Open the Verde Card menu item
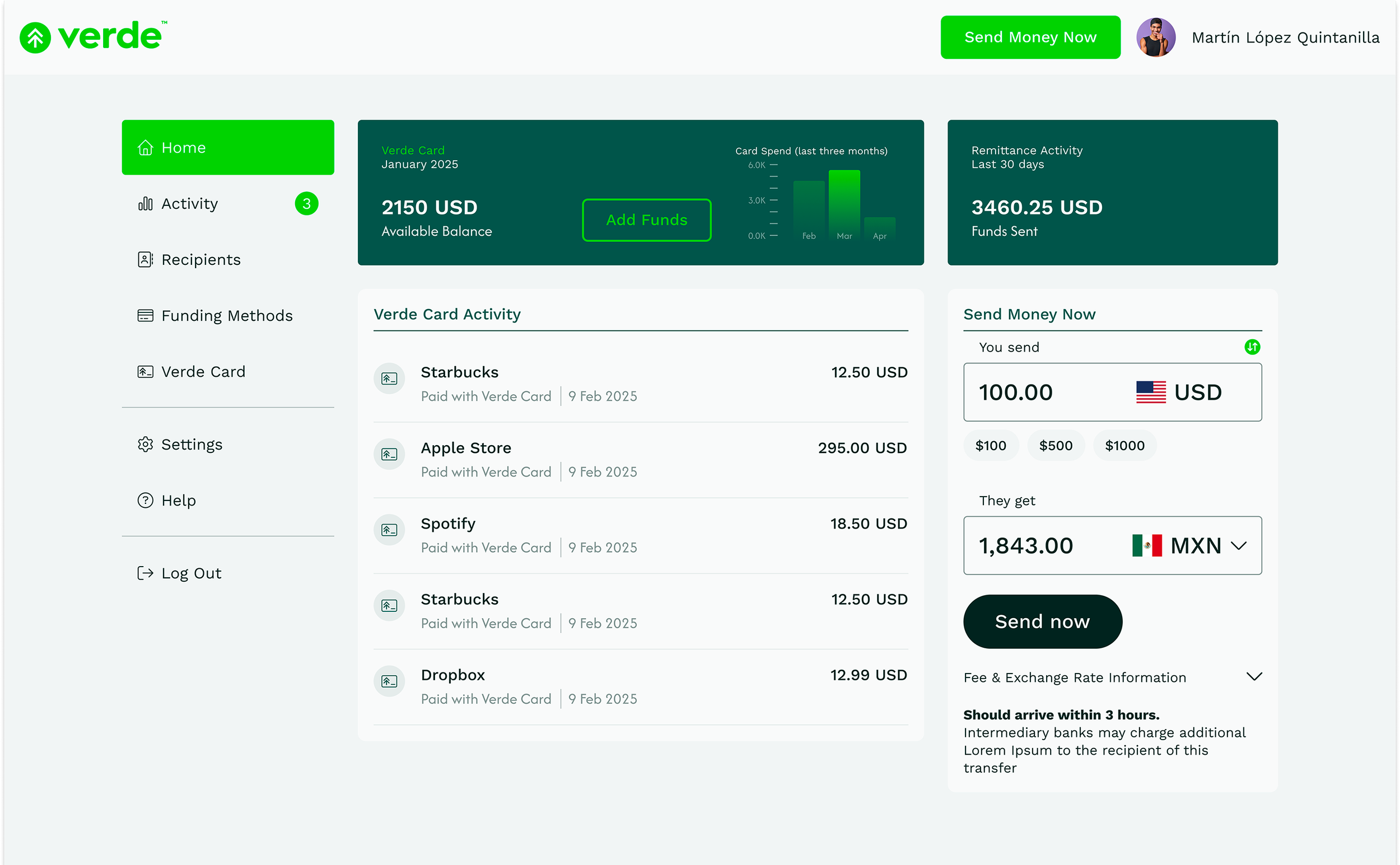This screenshot has width=1400, height=865. (203, 372)
